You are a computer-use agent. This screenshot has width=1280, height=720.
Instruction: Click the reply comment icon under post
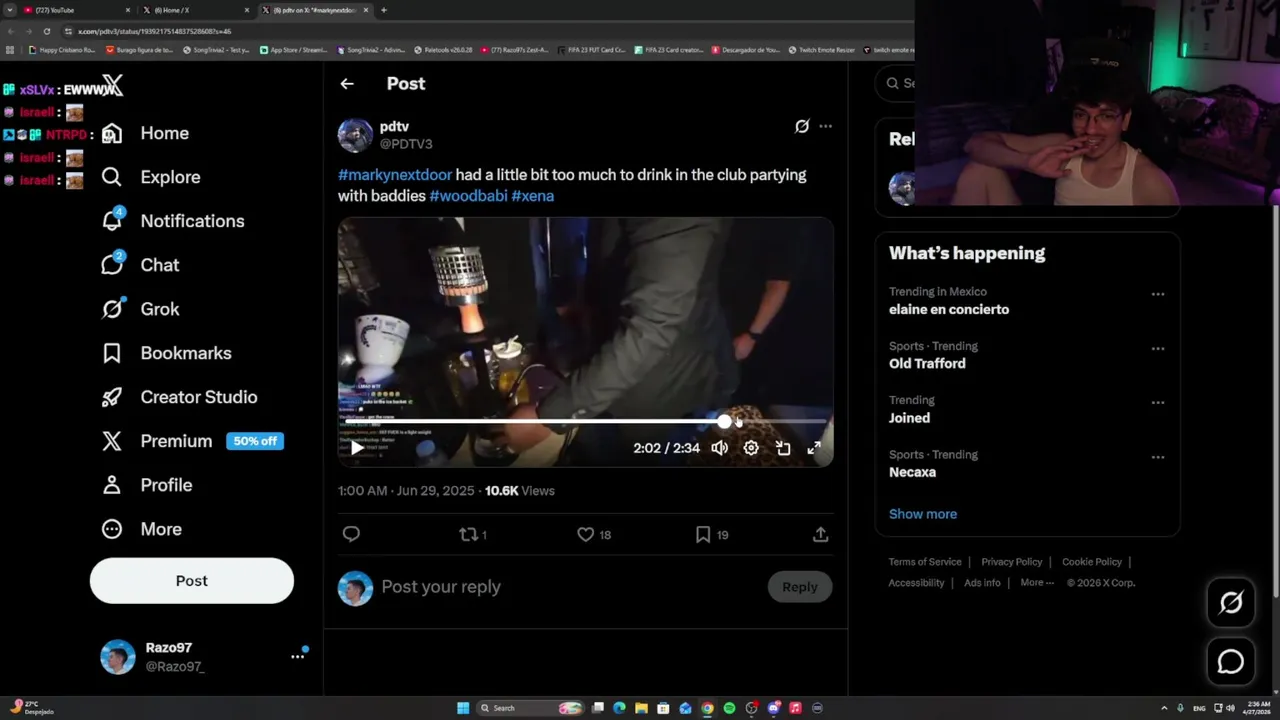click(x=351, y=535)
